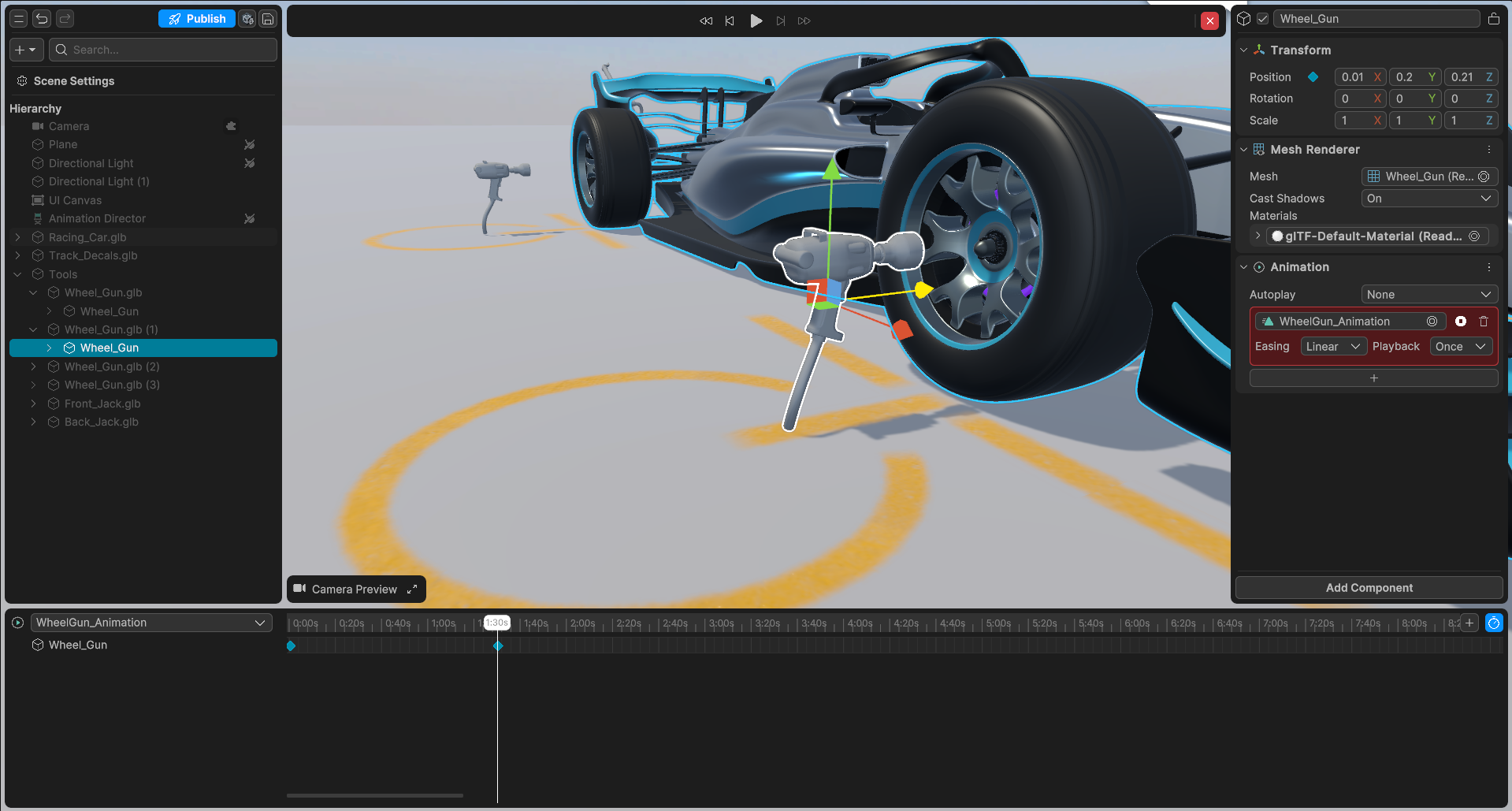Select Wheel_Gun.glb (2) in hierarchy
The height and width of the screenshot is (811, 1512).
click(112, 366)
